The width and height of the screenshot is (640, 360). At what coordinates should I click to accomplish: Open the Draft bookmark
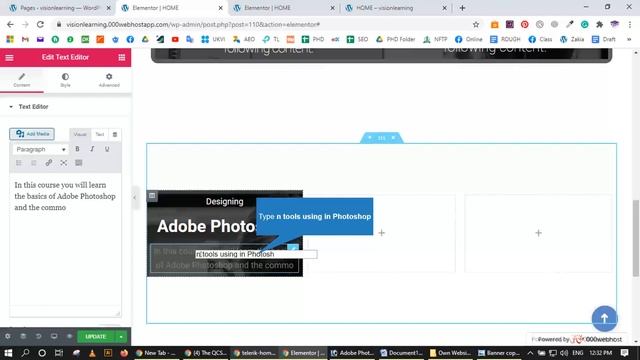tap(604, 40)
